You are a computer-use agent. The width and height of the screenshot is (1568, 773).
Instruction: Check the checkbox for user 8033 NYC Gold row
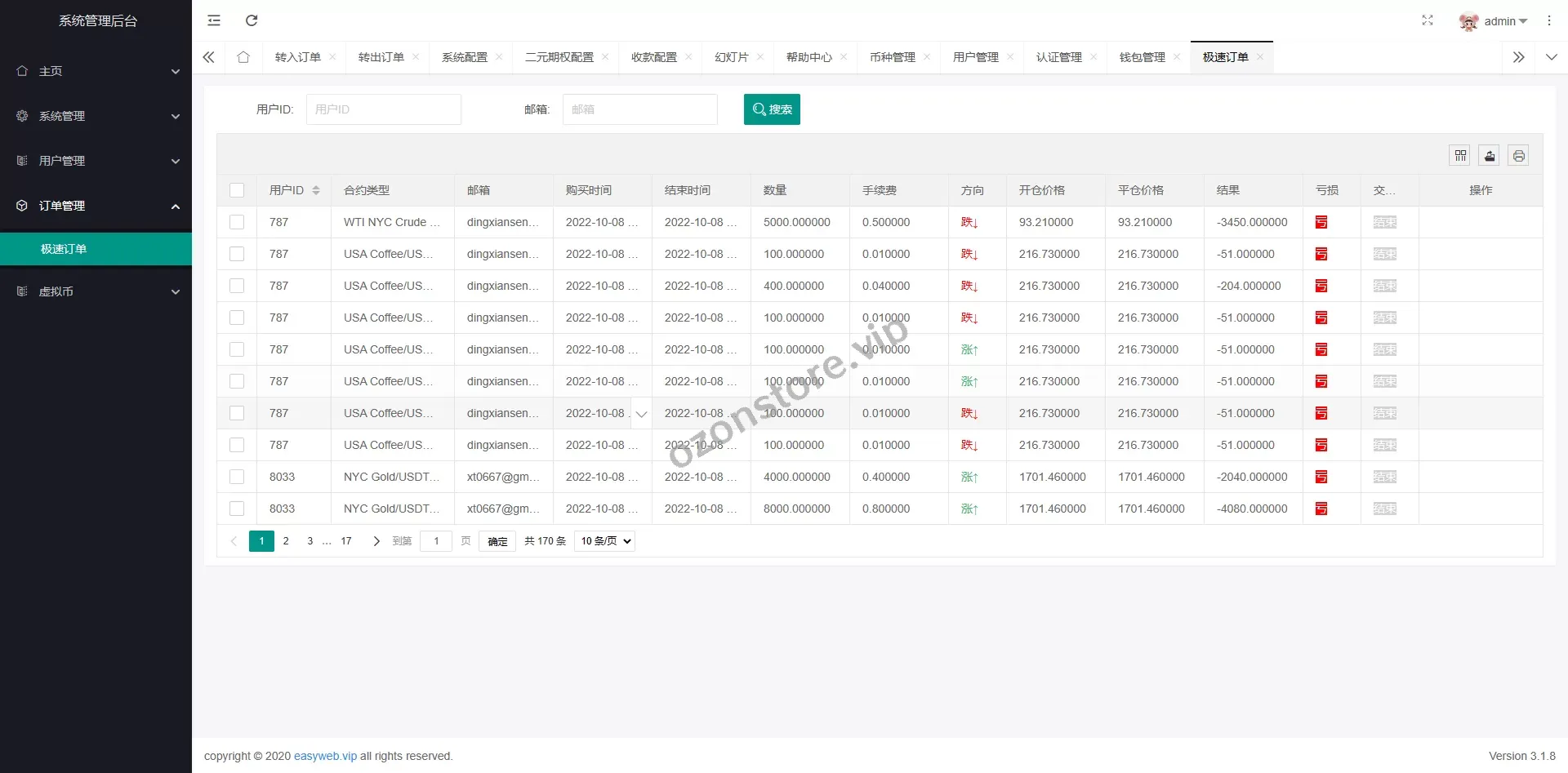point(237,476)
